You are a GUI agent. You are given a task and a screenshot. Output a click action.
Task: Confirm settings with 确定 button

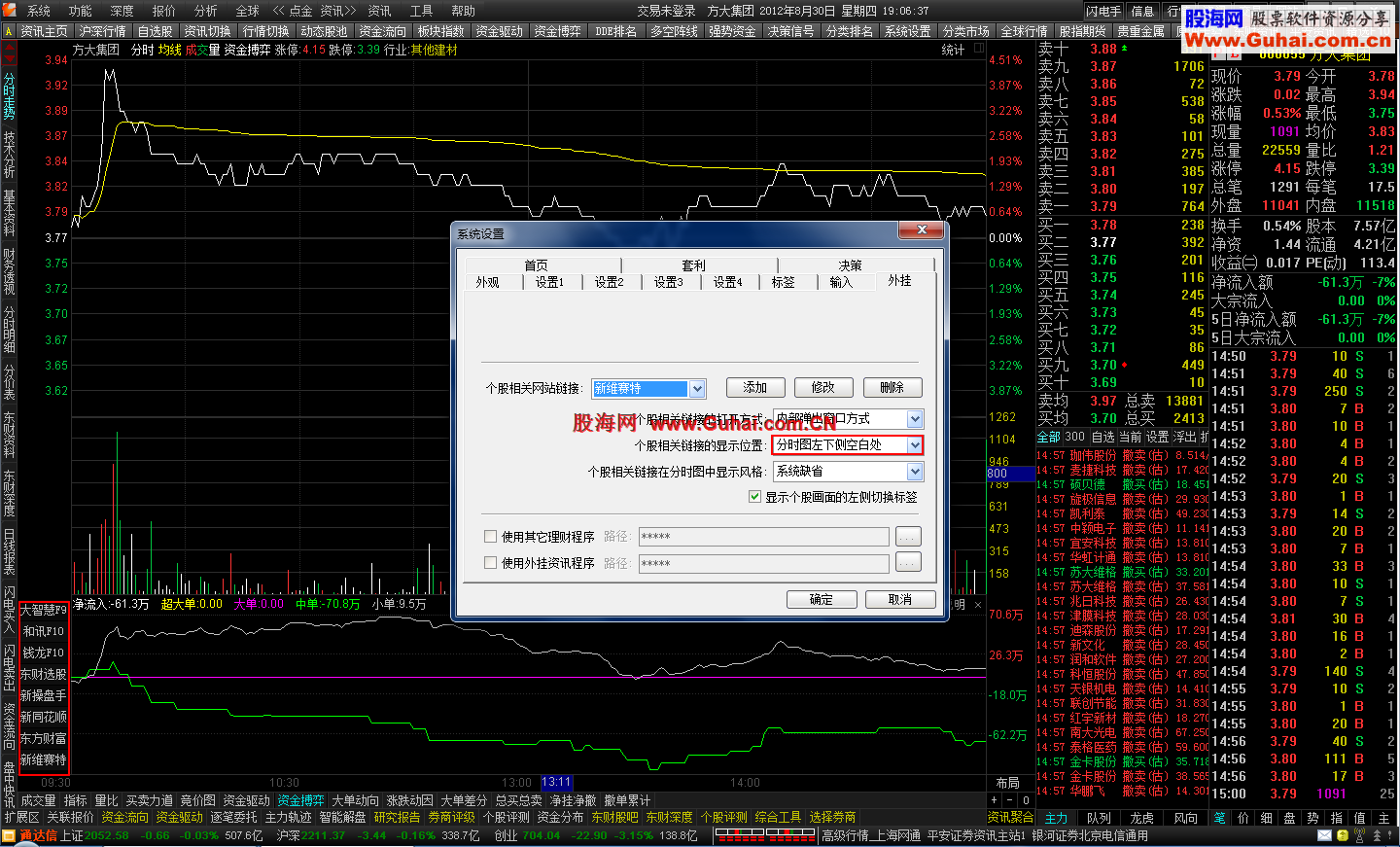tap(822, 599)
